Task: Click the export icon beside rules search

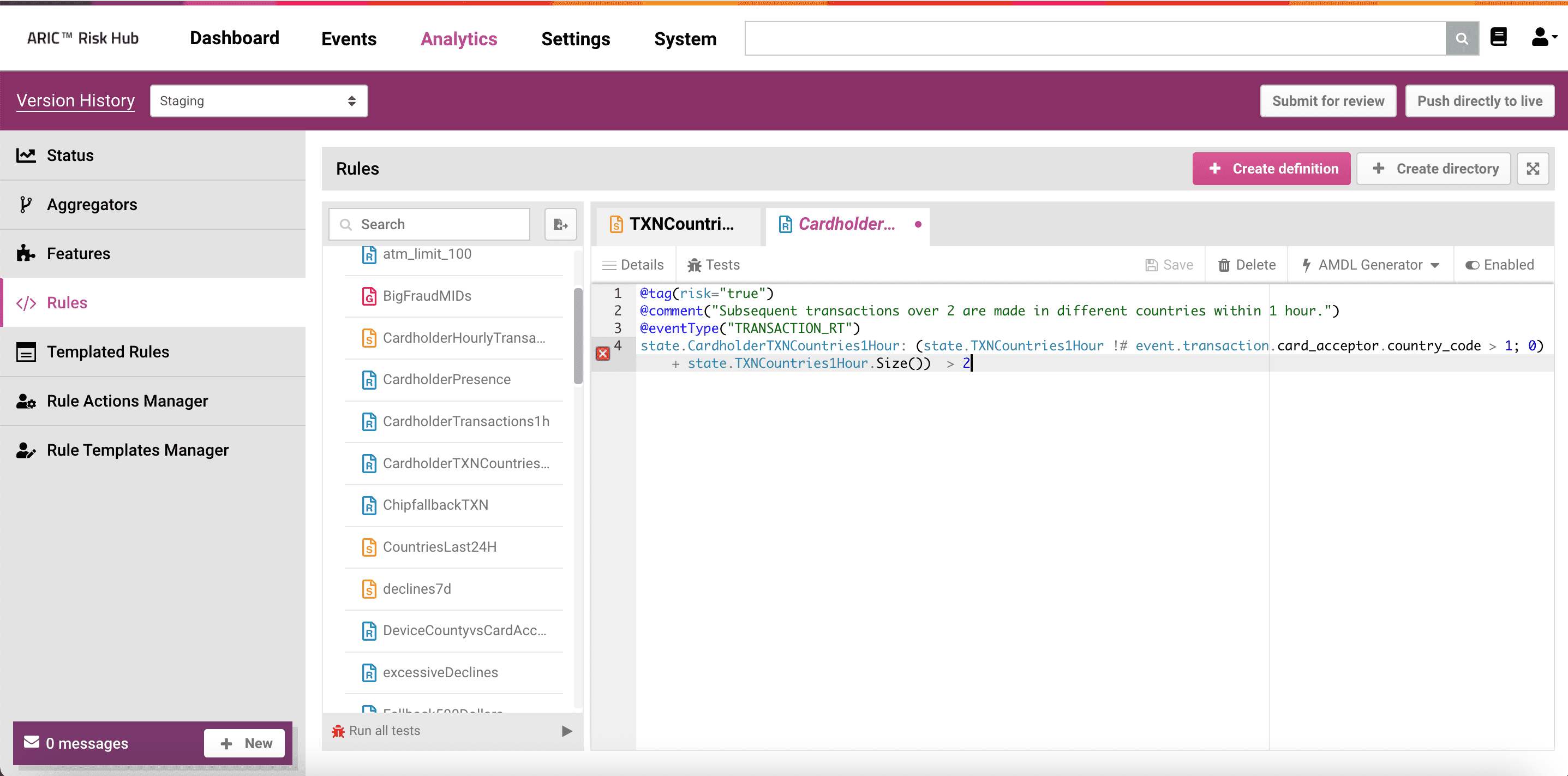Action: [560, 225]
